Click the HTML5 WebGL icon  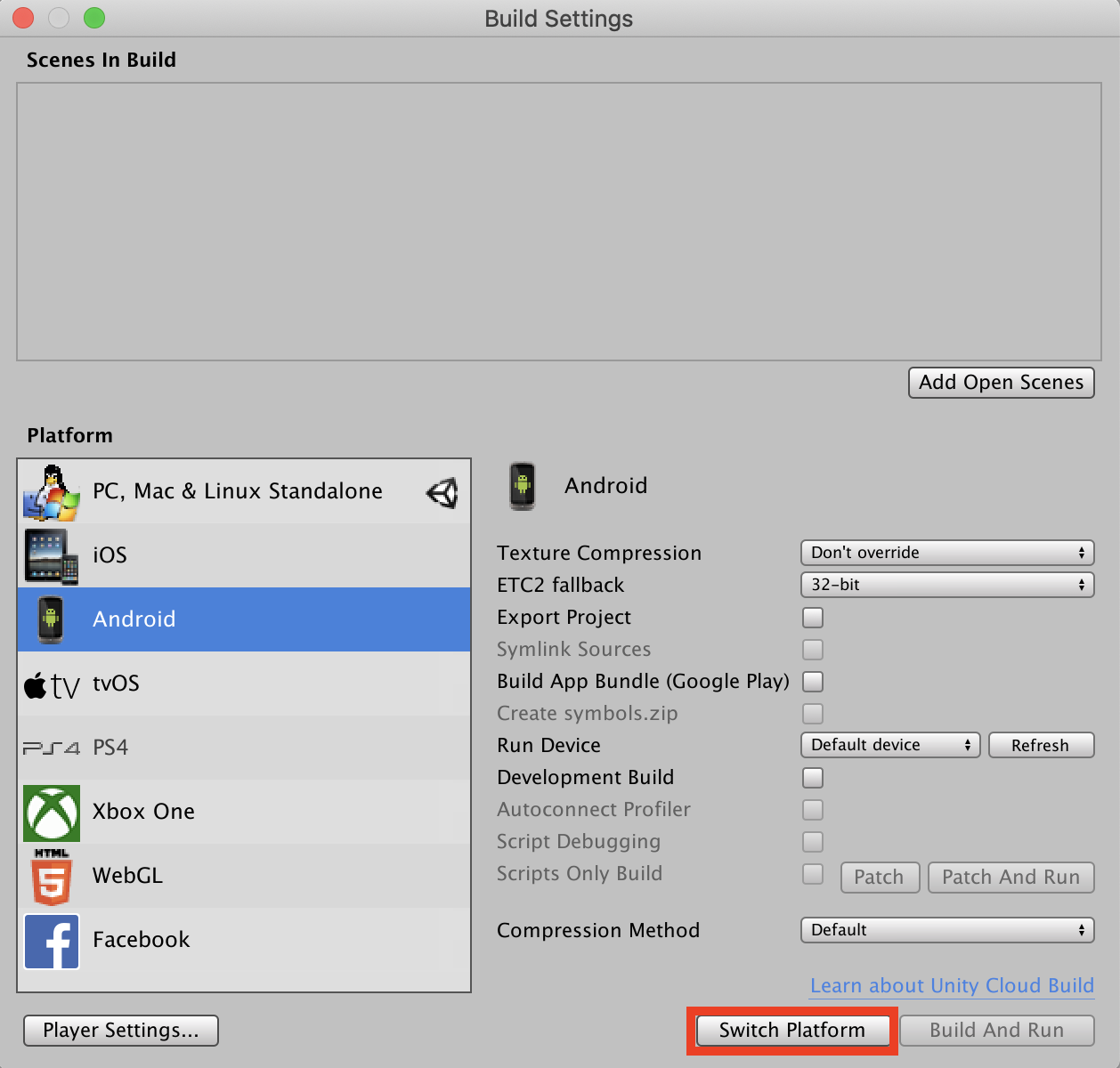(52, 878)
